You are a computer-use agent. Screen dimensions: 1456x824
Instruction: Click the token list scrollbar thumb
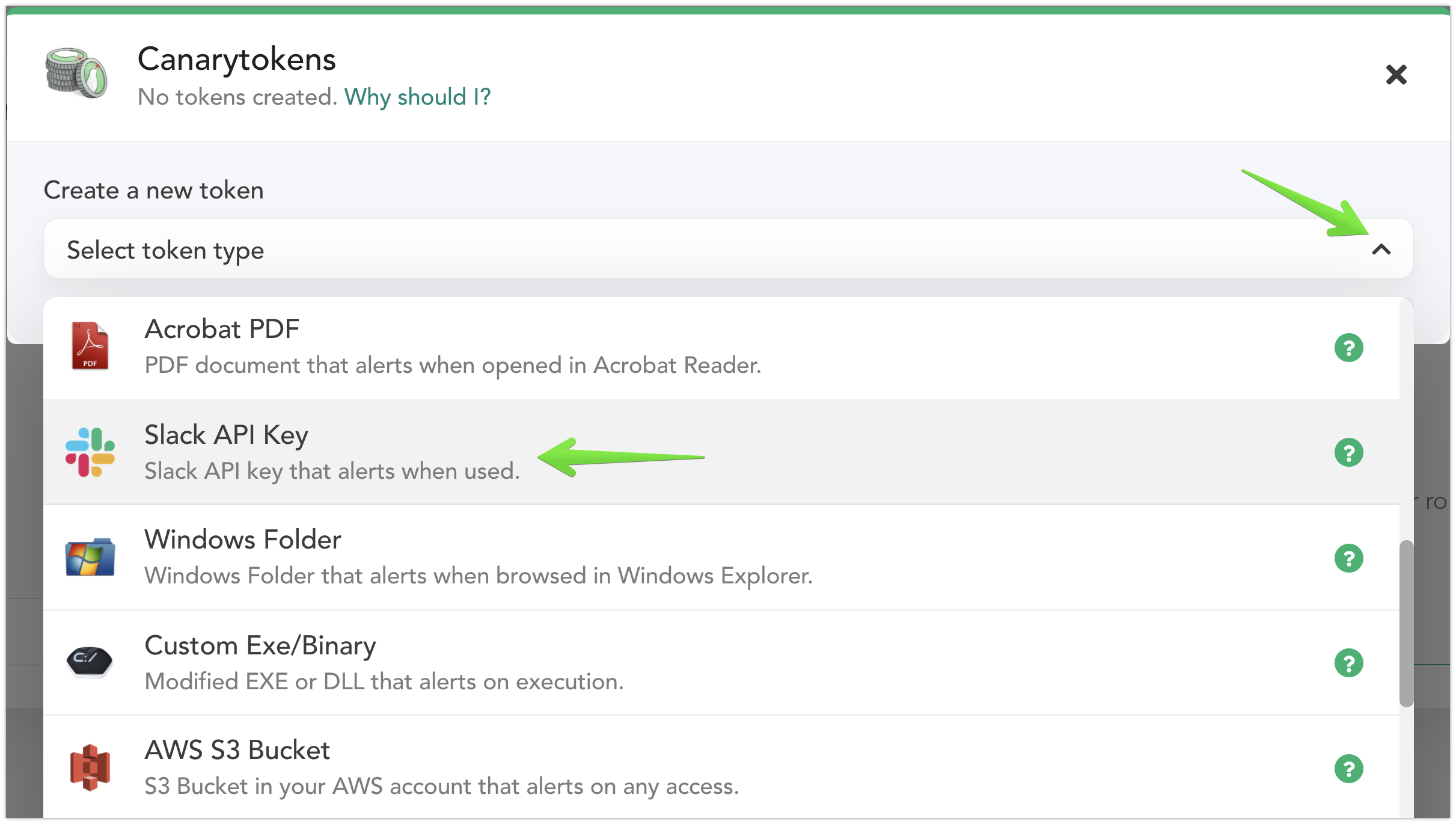(1406, 624)
